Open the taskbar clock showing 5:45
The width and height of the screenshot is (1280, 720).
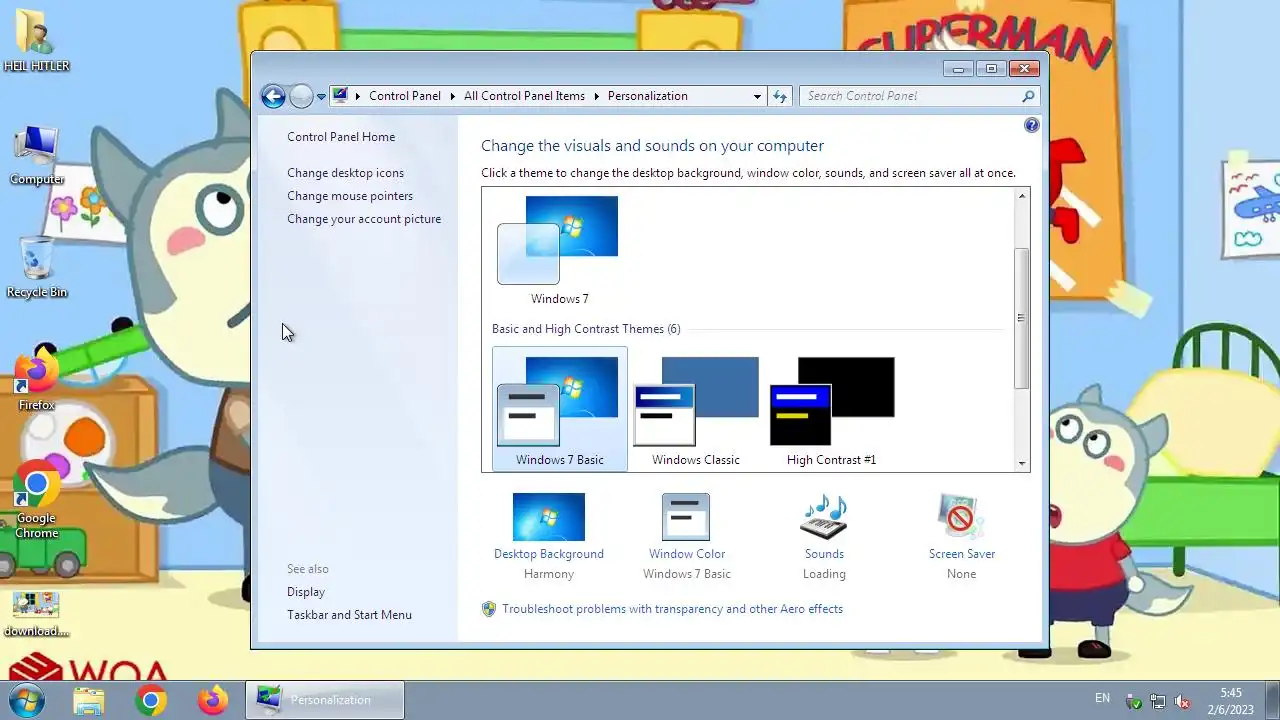1230,700
